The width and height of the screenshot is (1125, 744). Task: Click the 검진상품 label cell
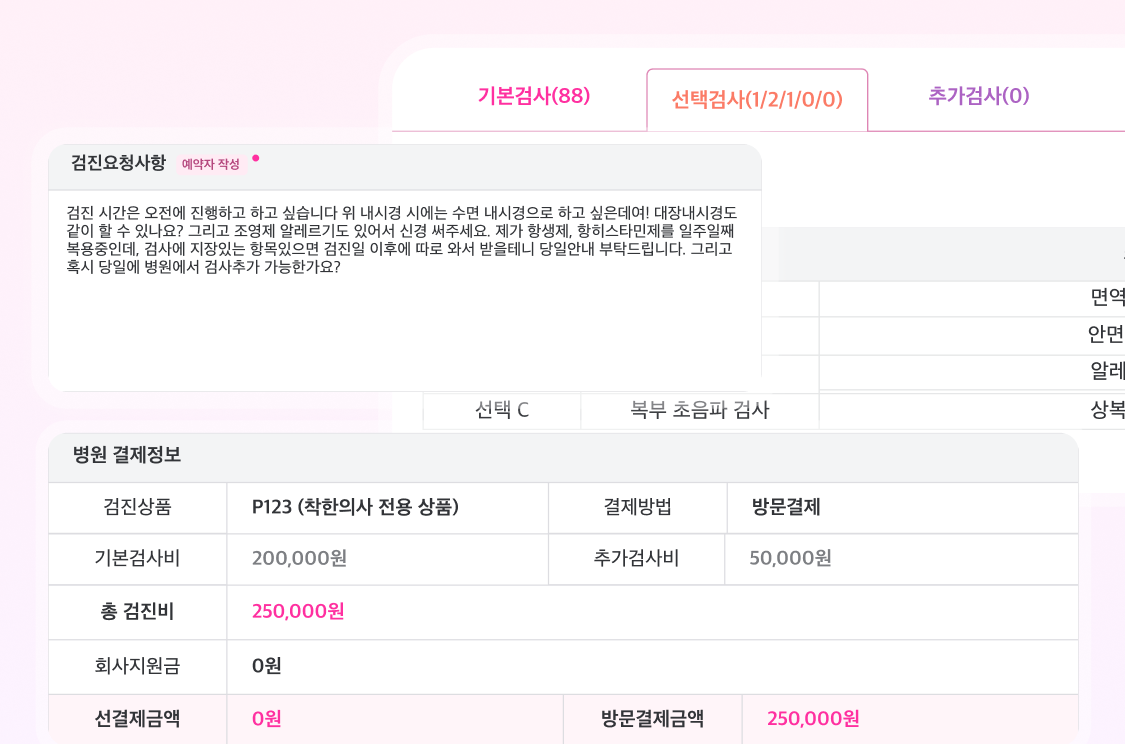pos(138,507)
